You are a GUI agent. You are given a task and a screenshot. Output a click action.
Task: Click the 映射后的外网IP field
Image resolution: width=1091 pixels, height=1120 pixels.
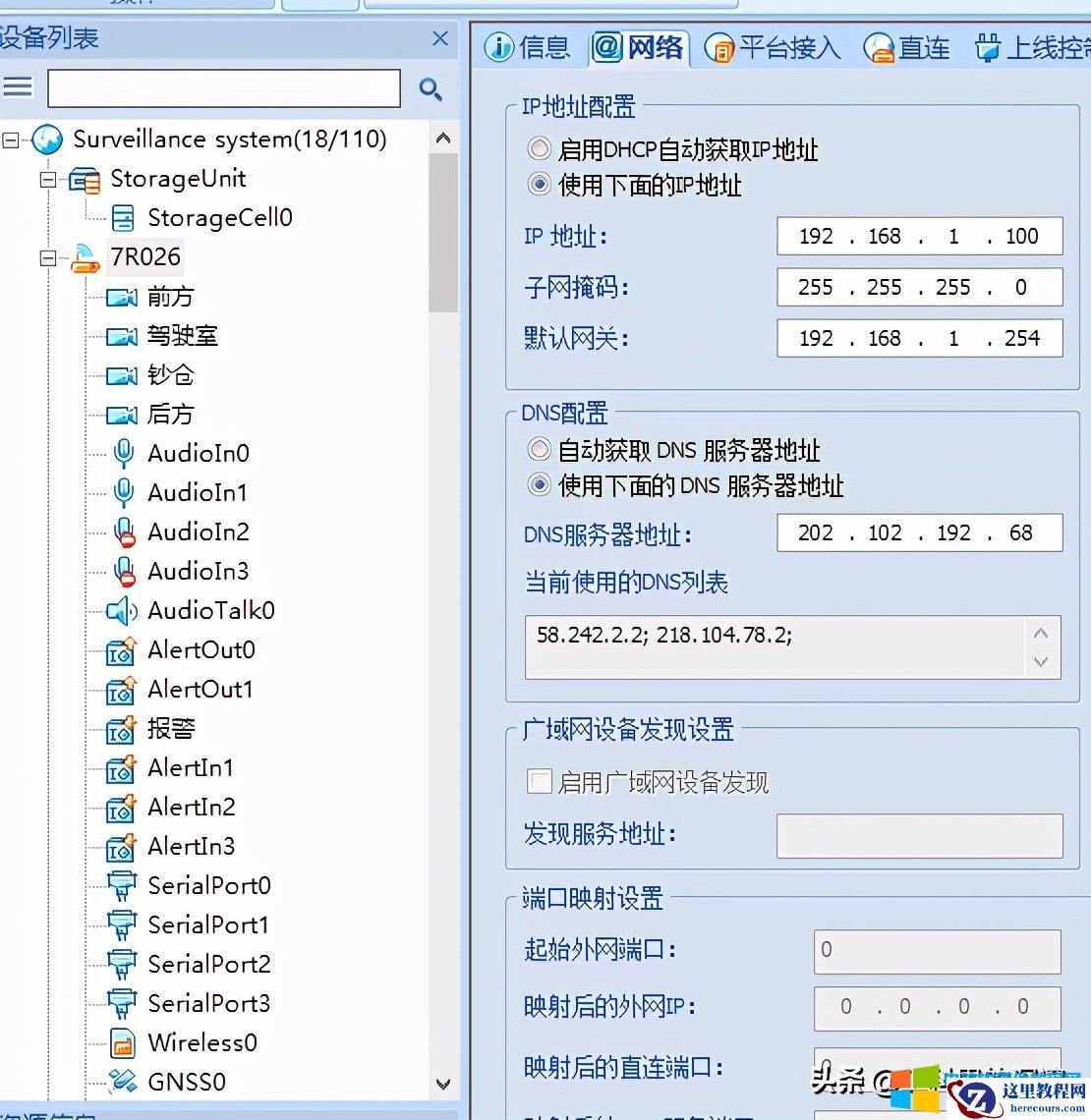coord(938,1009)
